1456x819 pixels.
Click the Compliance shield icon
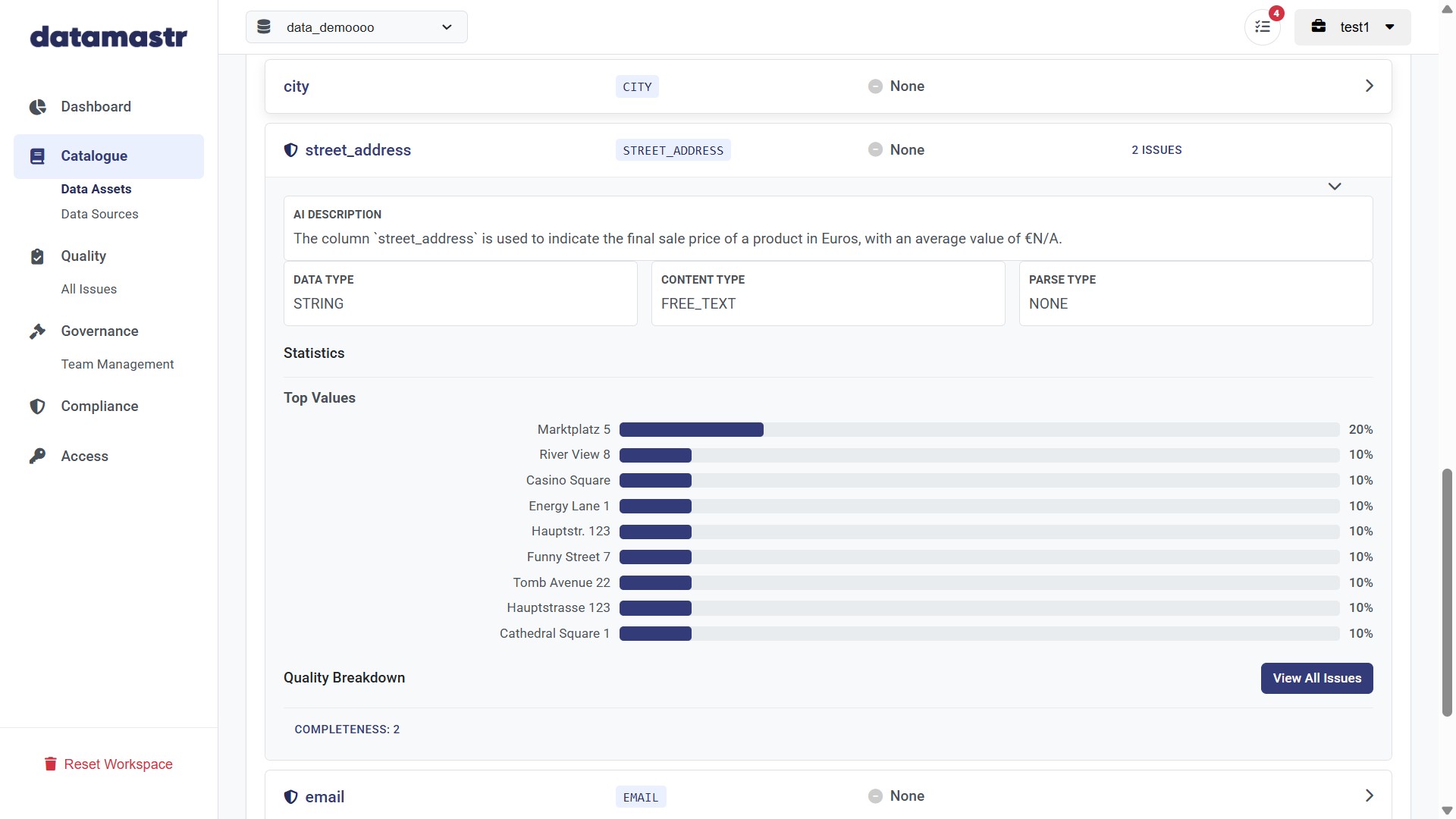[37, 406]
